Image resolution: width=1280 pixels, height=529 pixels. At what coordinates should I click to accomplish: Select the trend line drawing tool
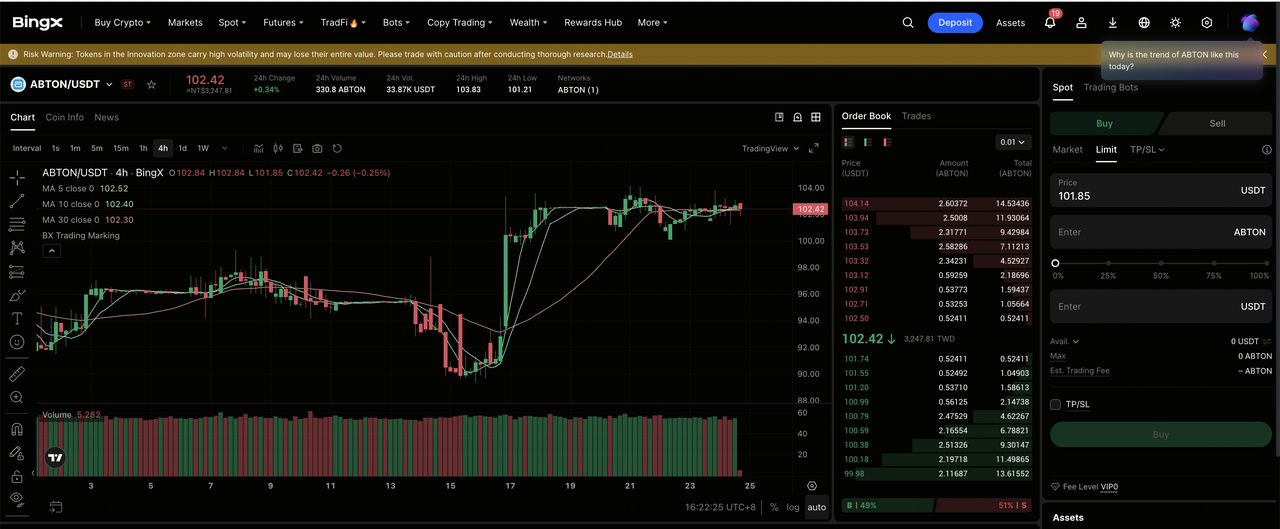tap(17, 201)
